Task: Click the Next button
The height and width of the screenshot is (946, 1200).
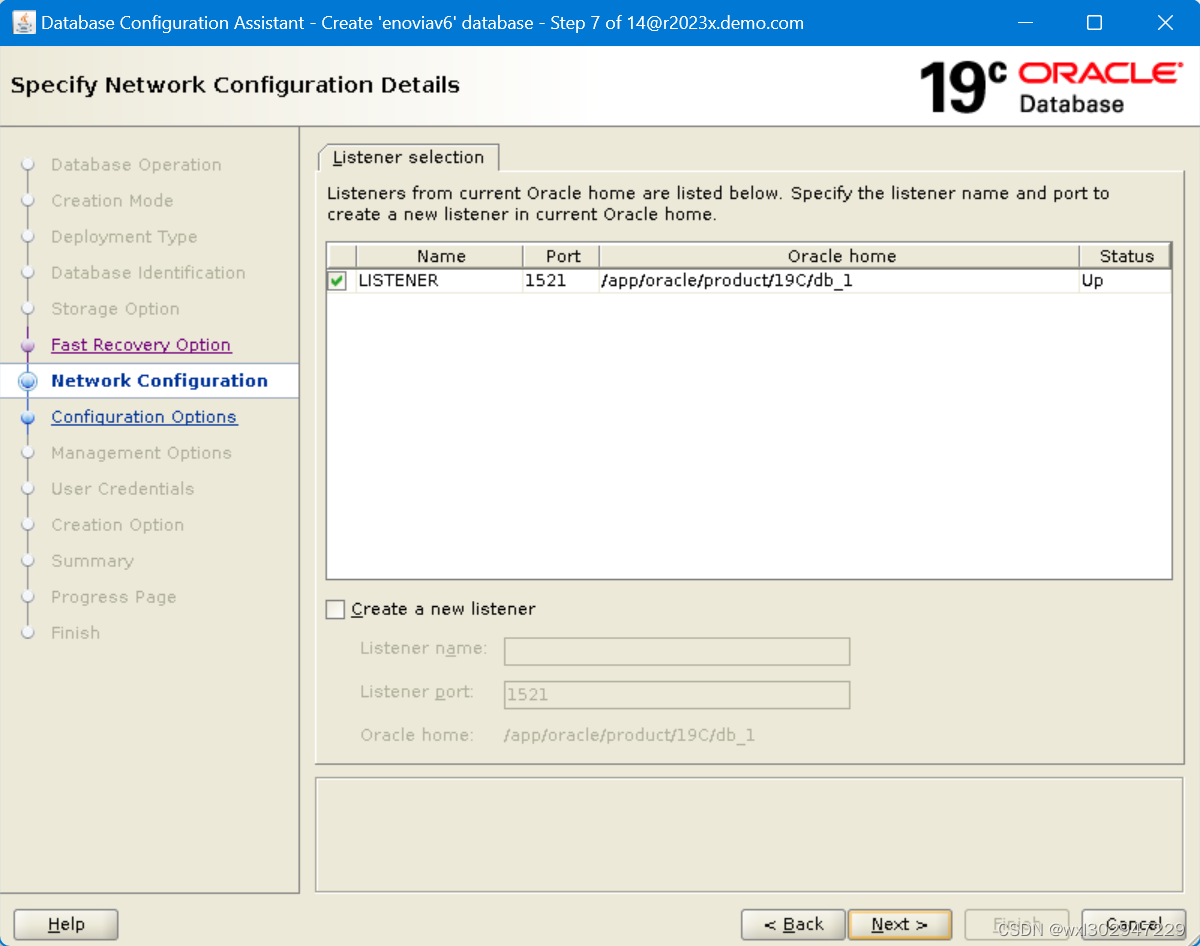Action: pos(899,925)
